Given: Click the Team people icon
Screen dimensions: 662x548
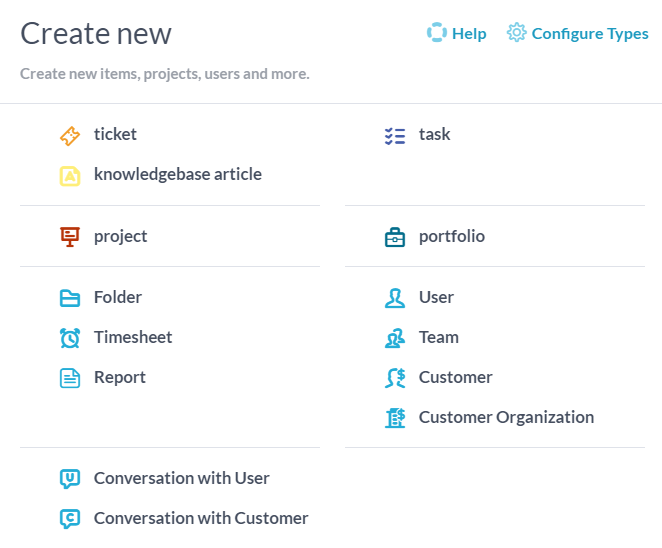Looking at the screenshot, I should point(394,338).
